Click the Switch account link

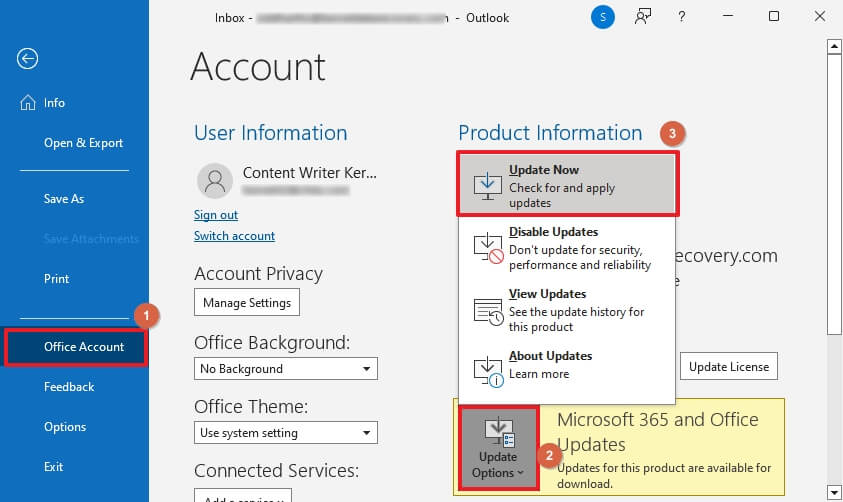tap(234, 236)
